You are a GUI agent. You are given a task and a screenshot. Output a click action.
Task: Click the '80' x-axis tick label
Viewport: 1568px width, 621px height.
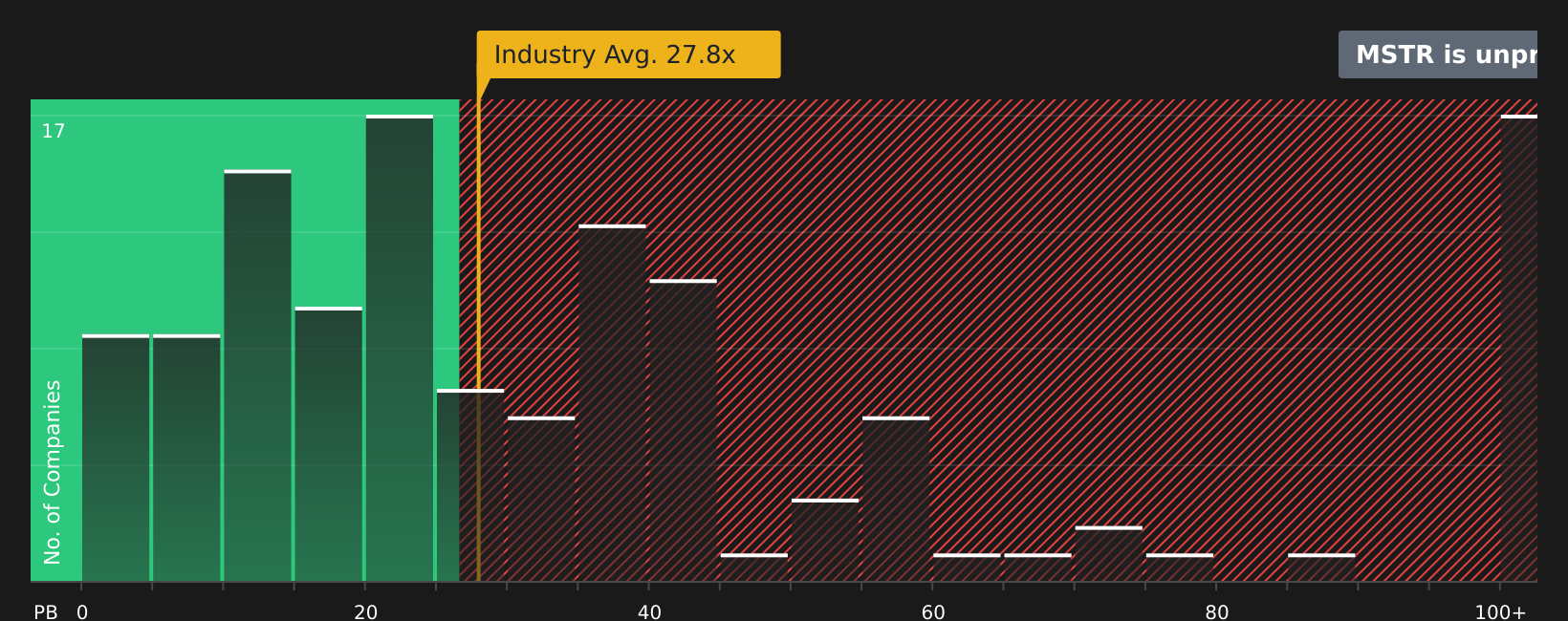pos(1217,612)
